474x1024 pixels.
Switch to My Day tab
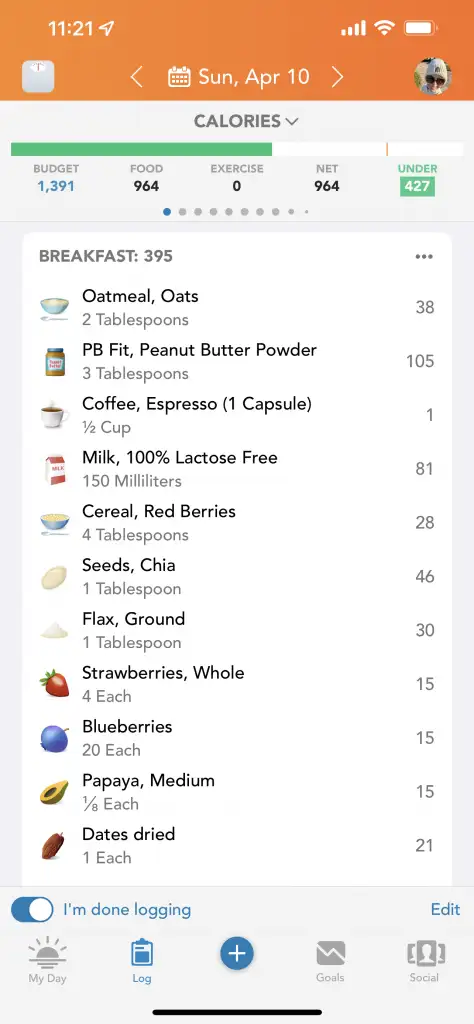coord(47,959)
